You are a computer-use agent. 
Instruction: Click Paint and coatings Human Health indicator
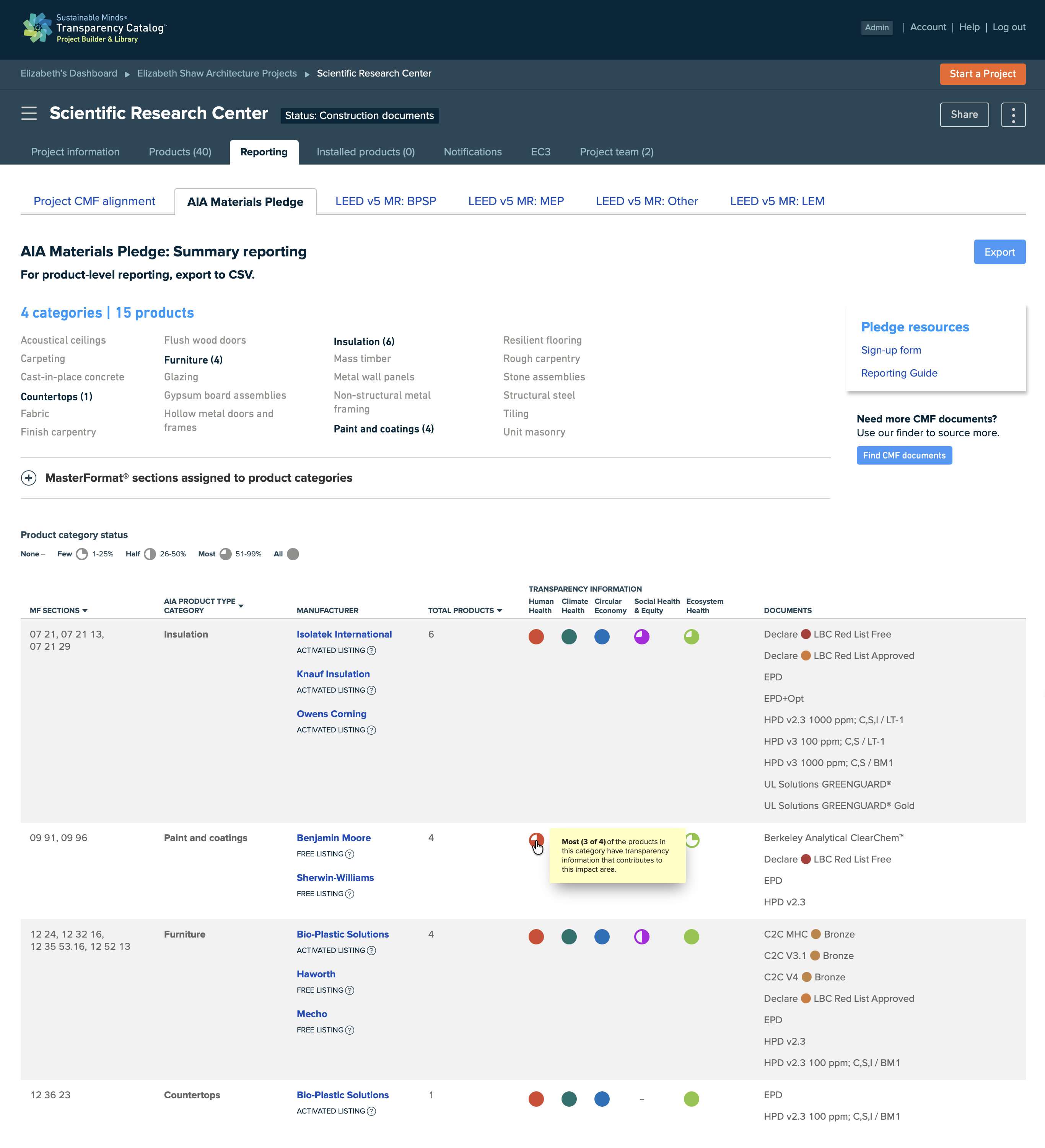coord(536,840)
